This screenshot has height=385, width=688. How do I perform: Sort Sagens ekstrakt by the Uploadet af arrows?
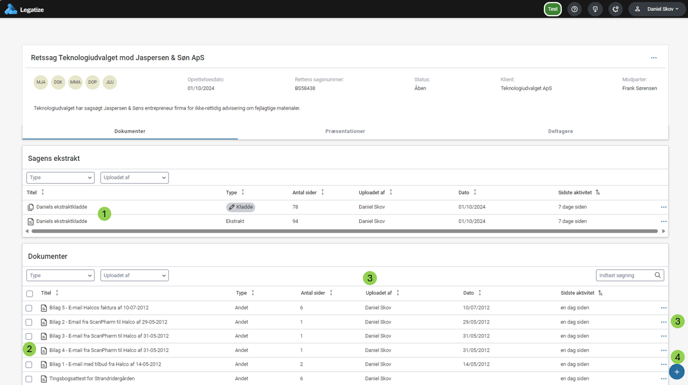[x=391, y=192]
